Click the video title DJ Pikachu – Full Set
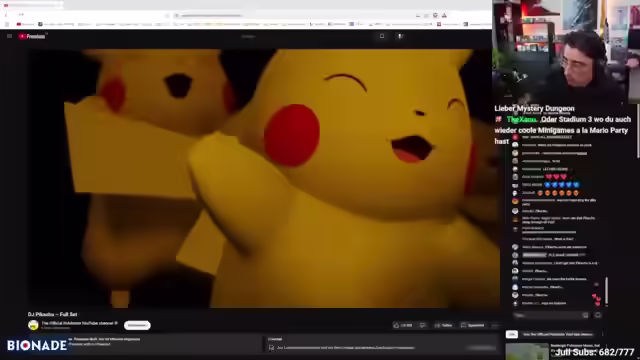 [53, 314]
